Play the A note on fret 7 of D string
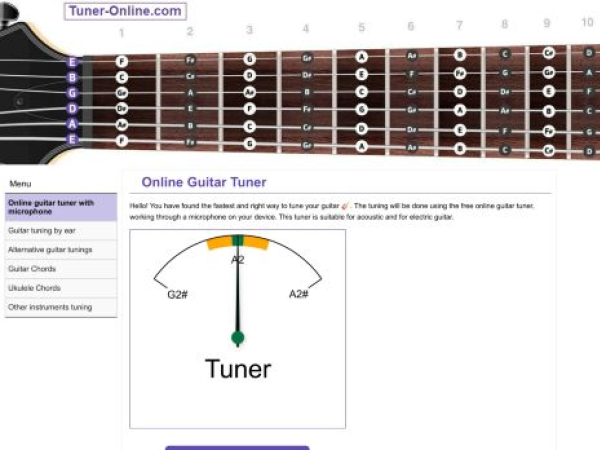The height and width of the screenshot is (450, 600). [460, 111]
